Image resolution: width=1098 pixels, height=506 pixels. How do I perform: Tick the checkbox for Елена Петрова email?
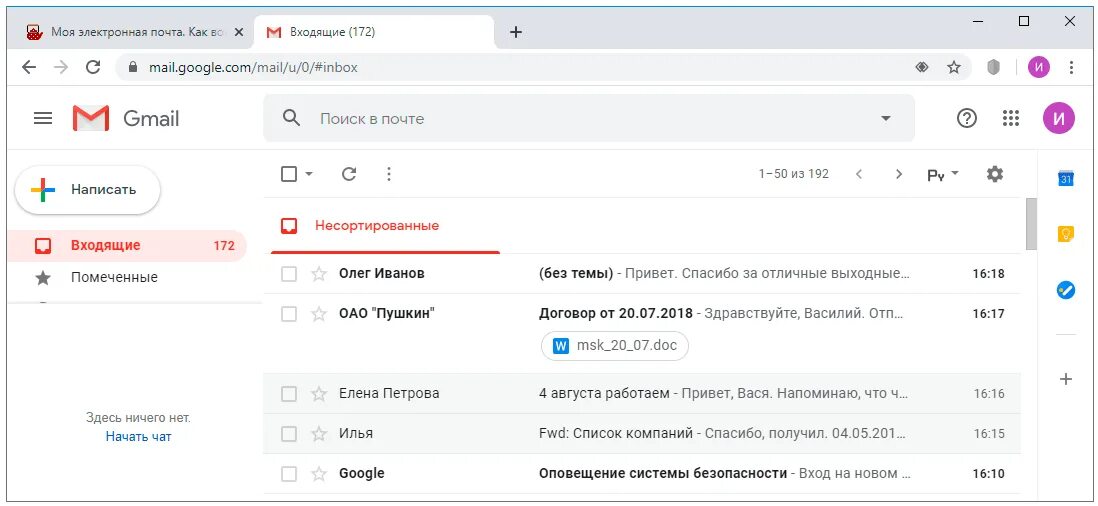coord(289,394)
